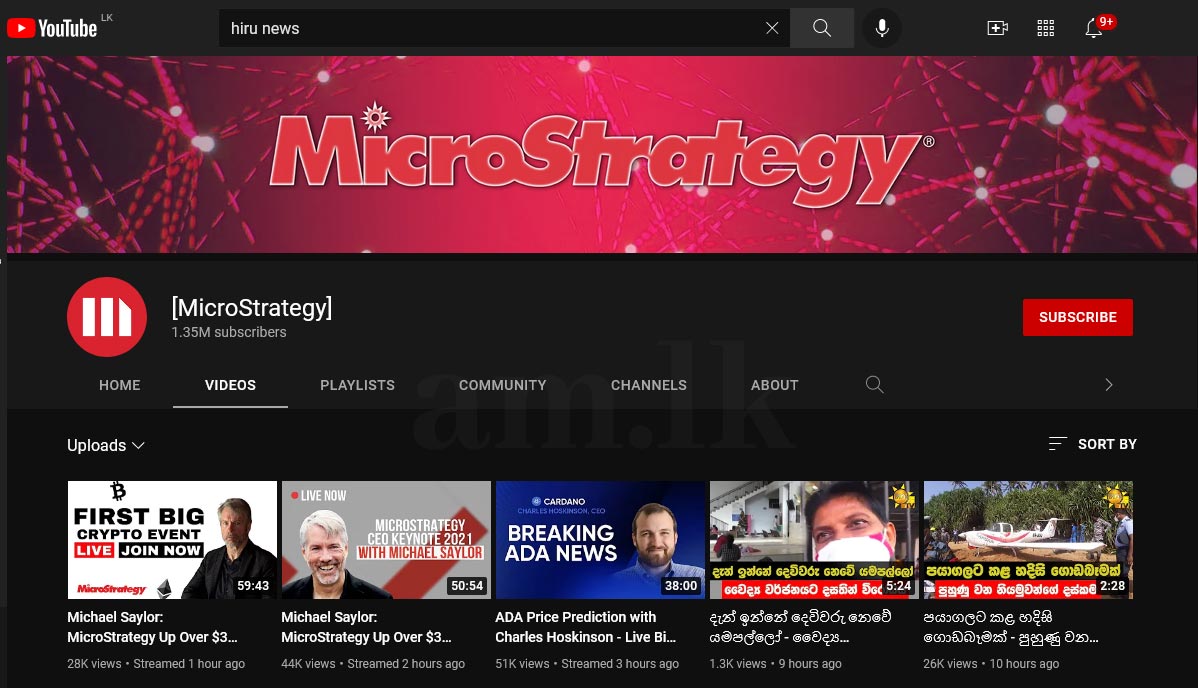1198x688 pixels.
Task: Open the Sinhala video title from 10 hours ago
Action: (1011, 627)
